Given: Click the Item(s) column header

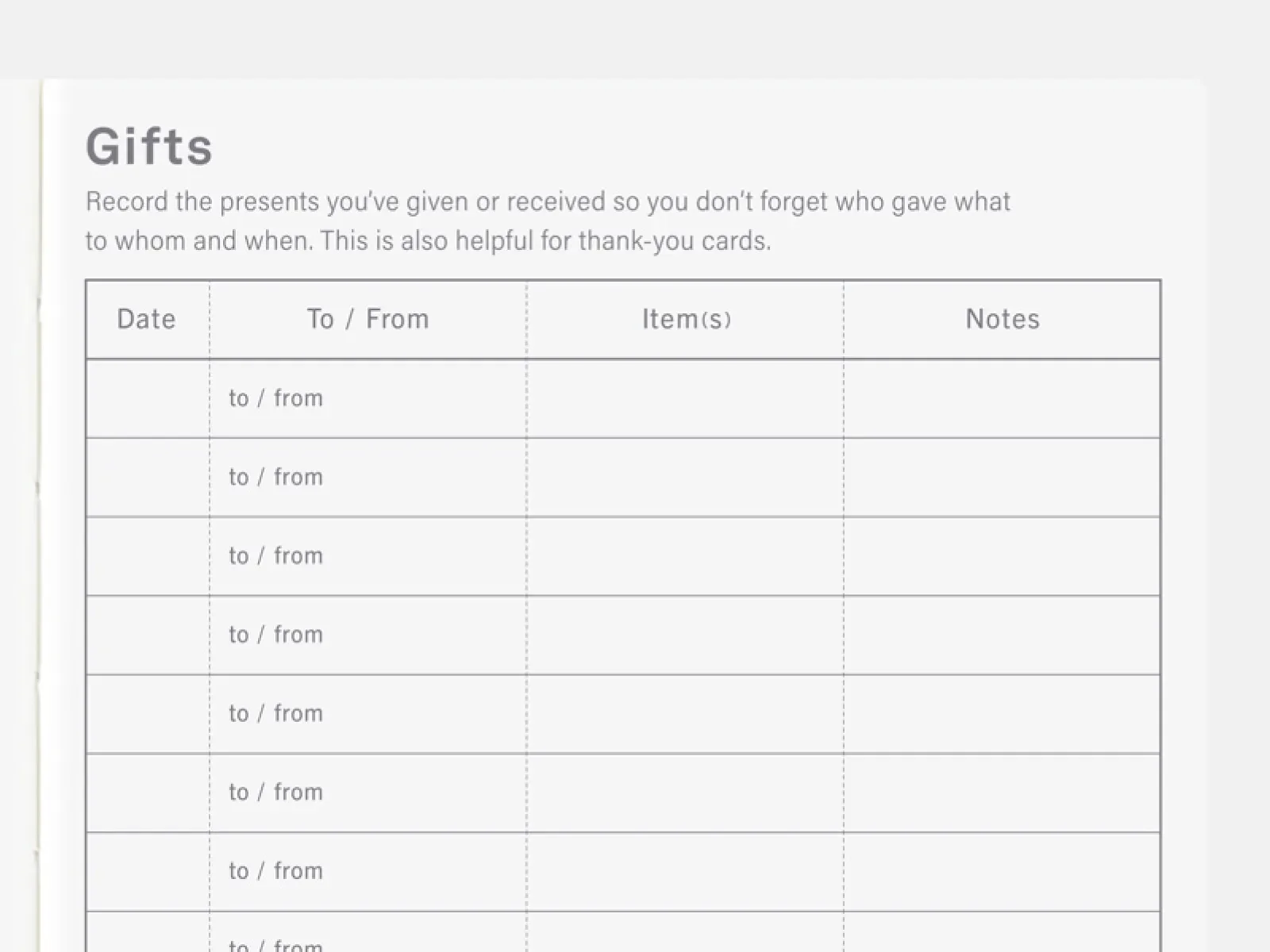Looking at the screenshot, I should (686, 319).
